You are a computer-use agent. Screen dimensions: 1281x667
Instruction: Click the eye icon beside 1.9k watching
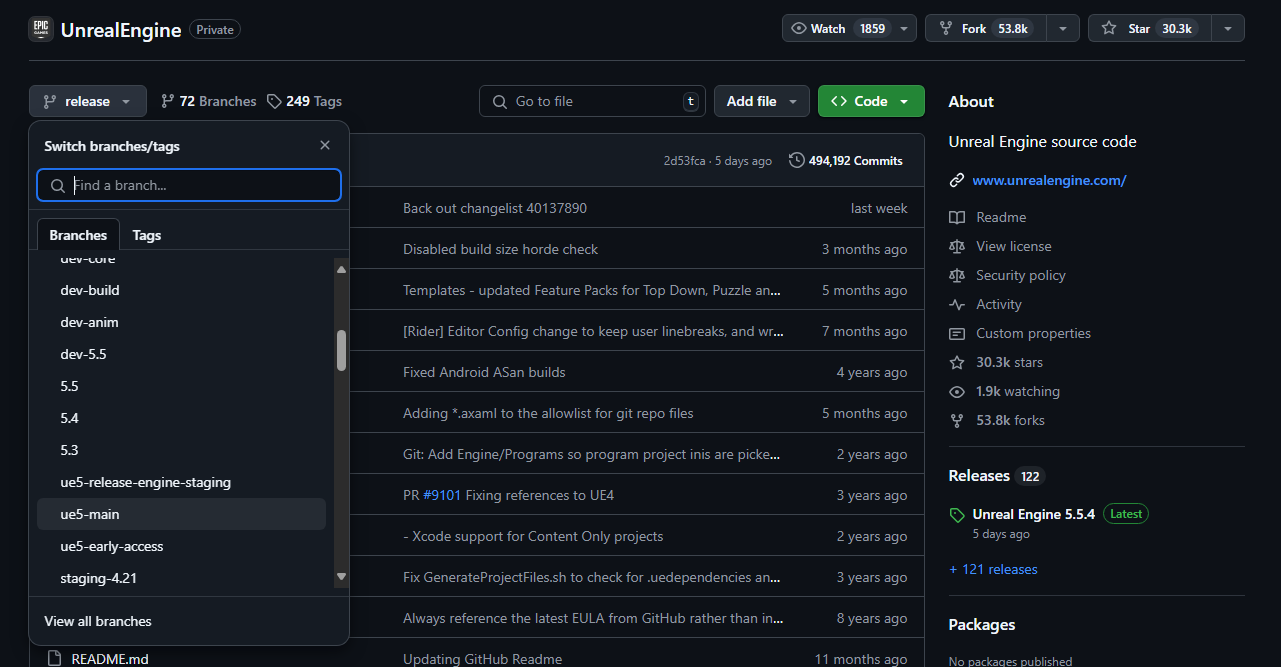[x=957, y=391]
